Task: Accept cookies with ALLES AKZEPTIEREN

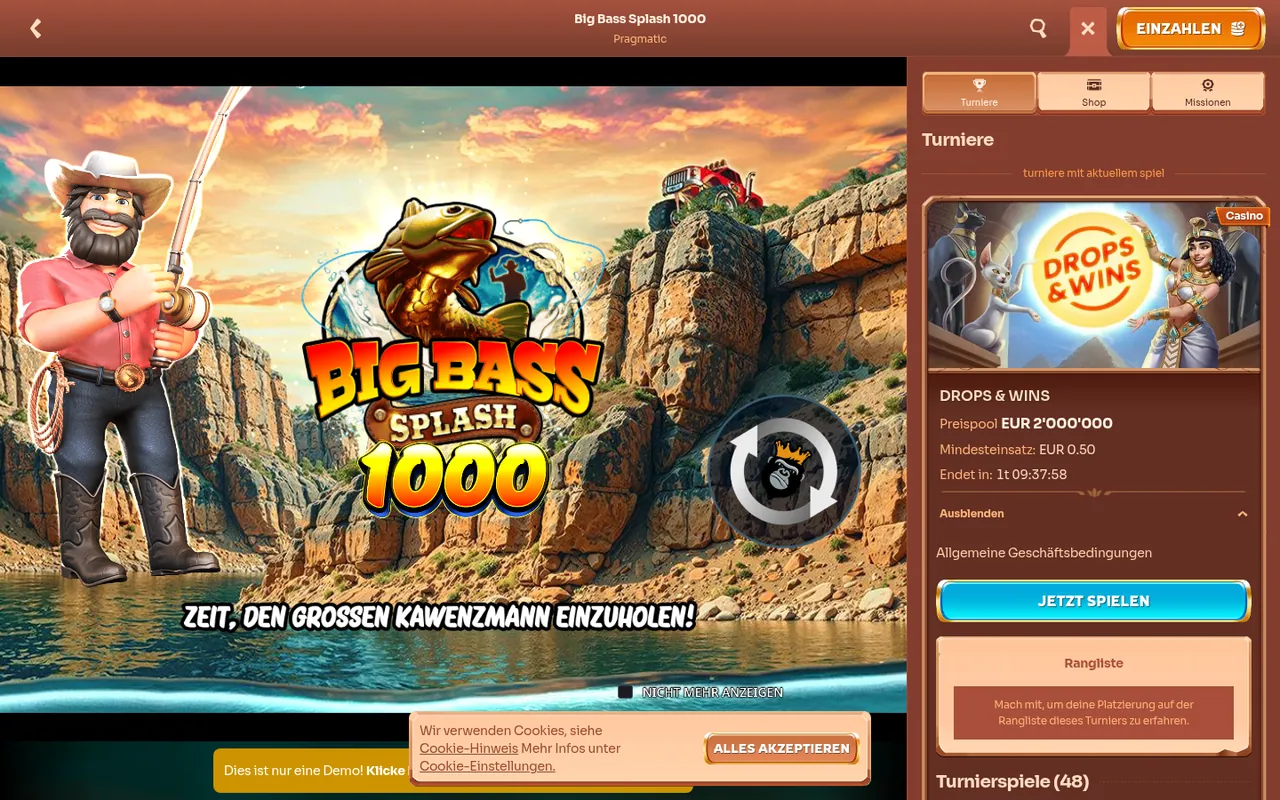Action: [x=781, y=748]
